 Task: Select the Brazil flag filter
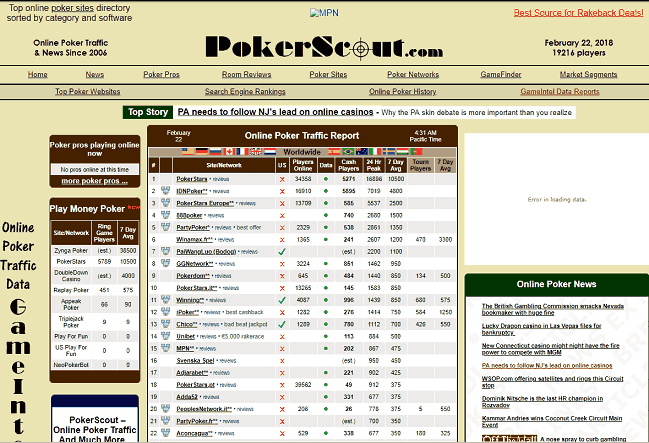[x=348, y=152]
